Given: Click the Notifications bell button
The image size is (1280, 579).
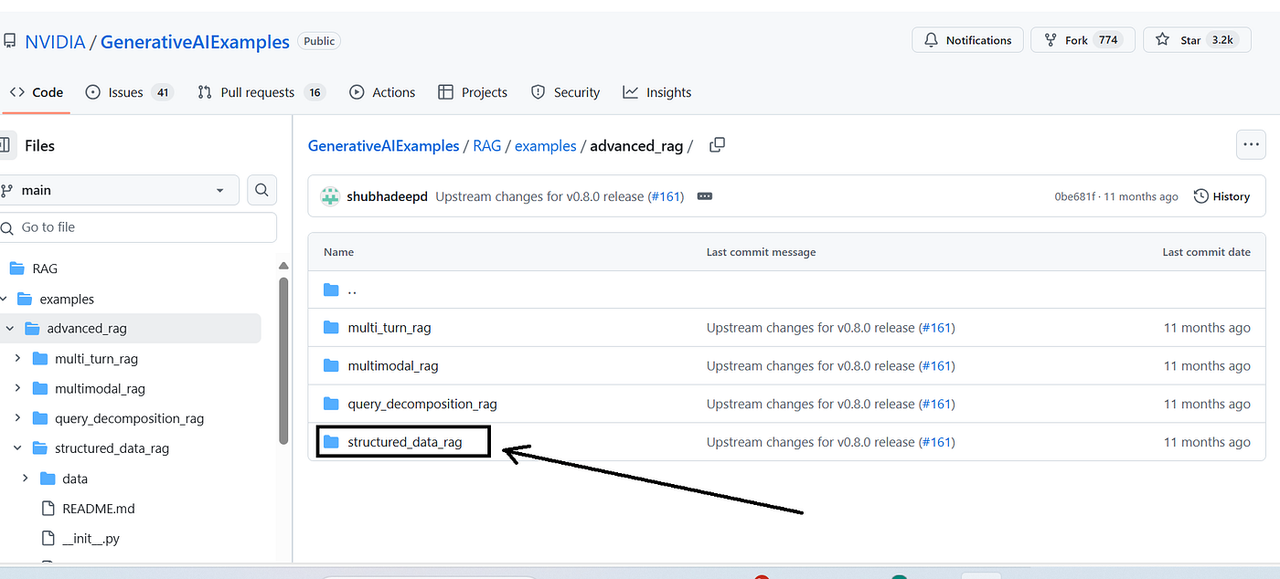Looking at the screenshot, I should coord(967,40).
